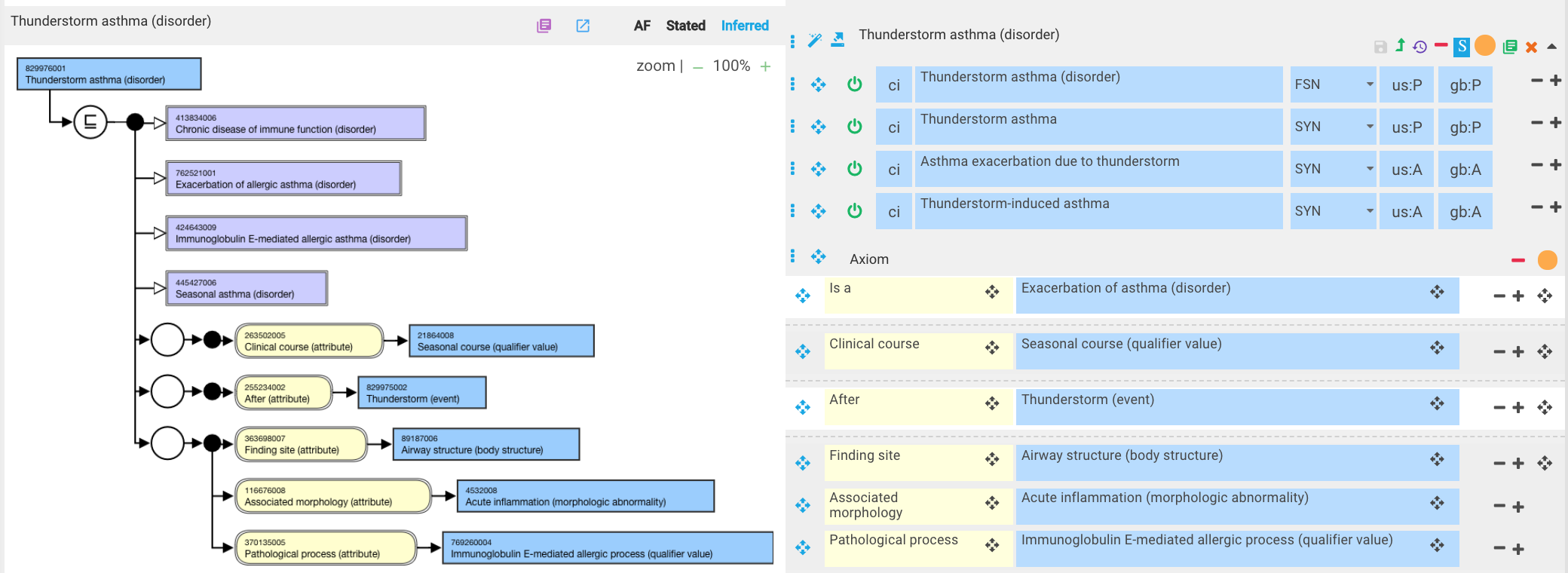Click the purple notes icon above diagram

coord(544,26)
